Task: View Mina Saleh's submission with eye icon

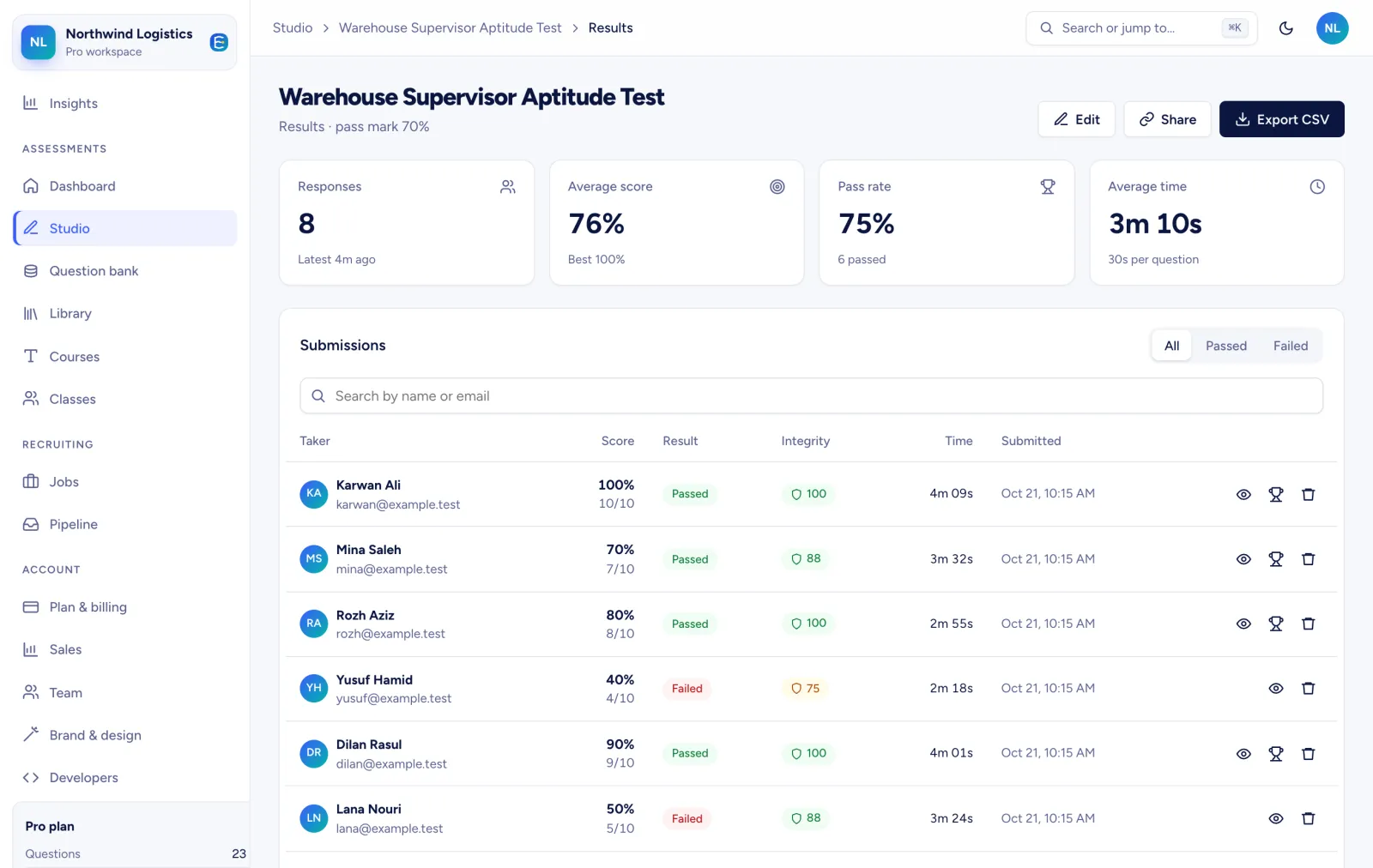Action: [1243, 559]
